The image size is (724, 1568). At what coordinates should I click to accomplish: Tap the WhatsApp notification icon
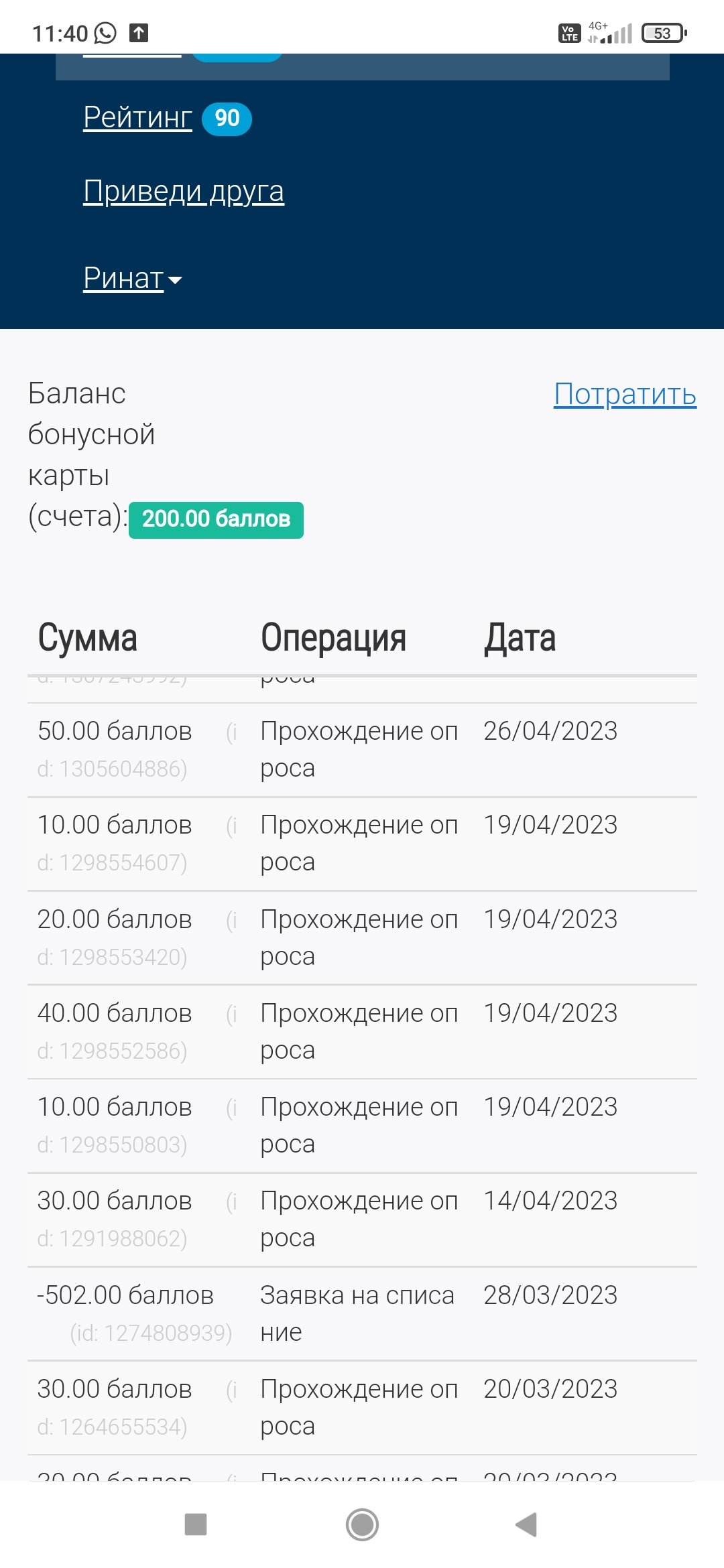point(105,33)
